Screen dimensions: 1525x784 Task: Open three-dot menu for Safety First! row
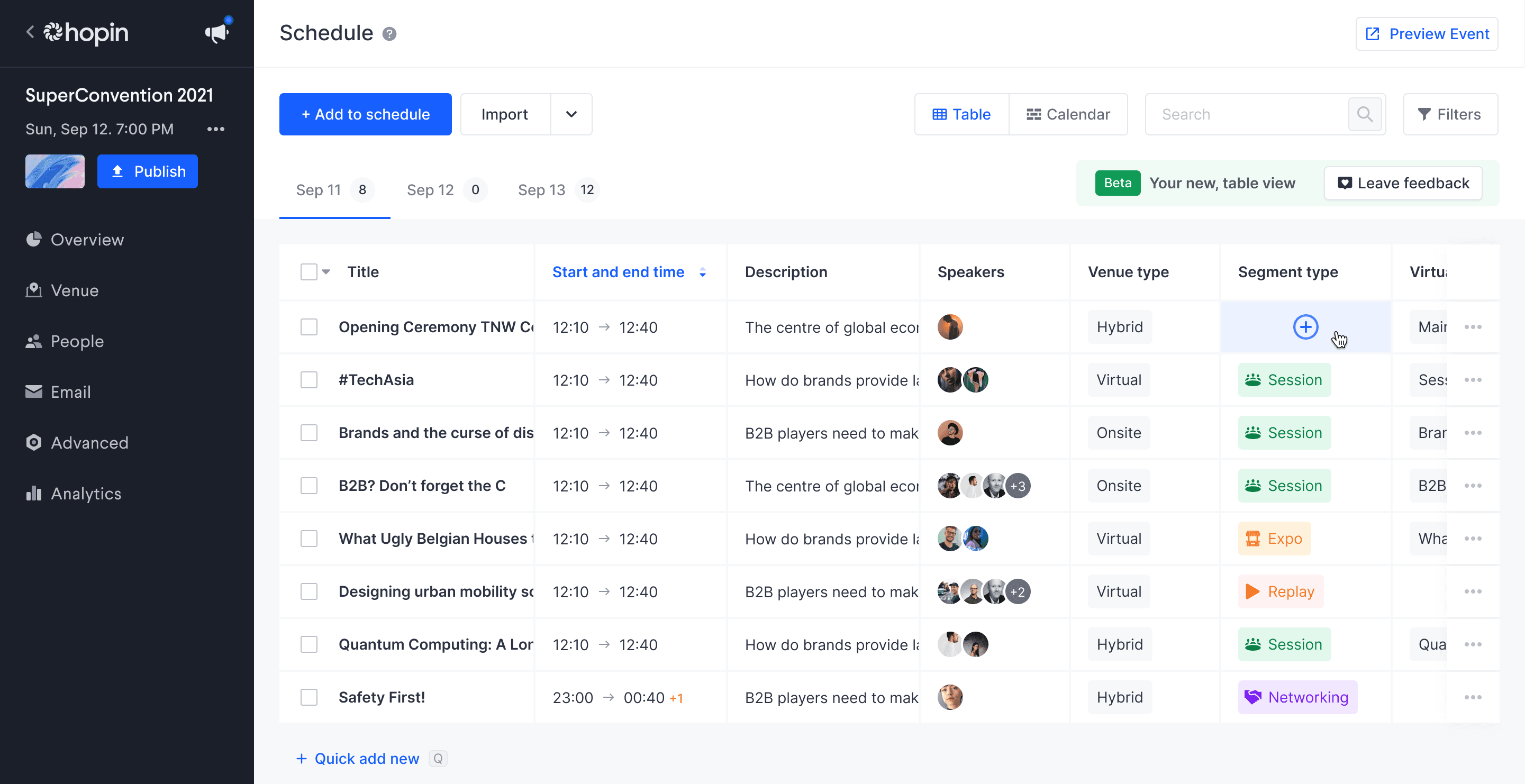[1472, 698]
